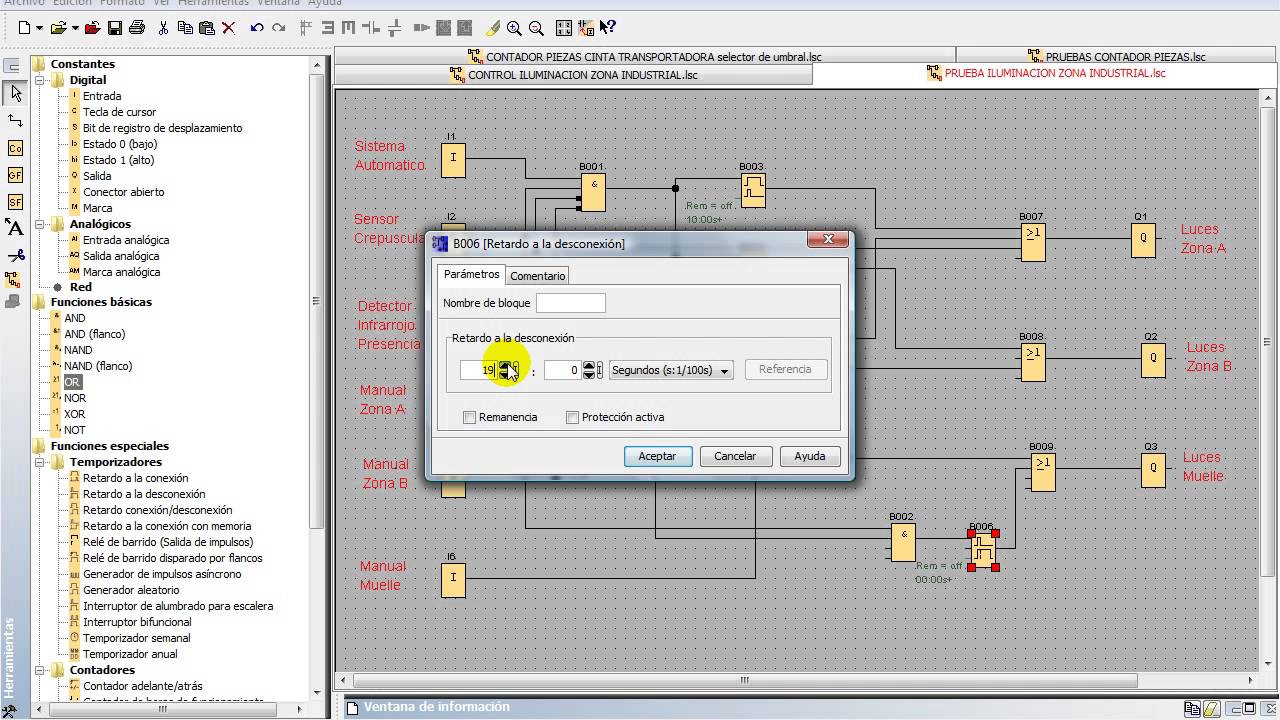The height and width of the screenshot is (720, 1280).
Task: Open the Segundos time unit dropdown
Action: [x=671, y=370]
